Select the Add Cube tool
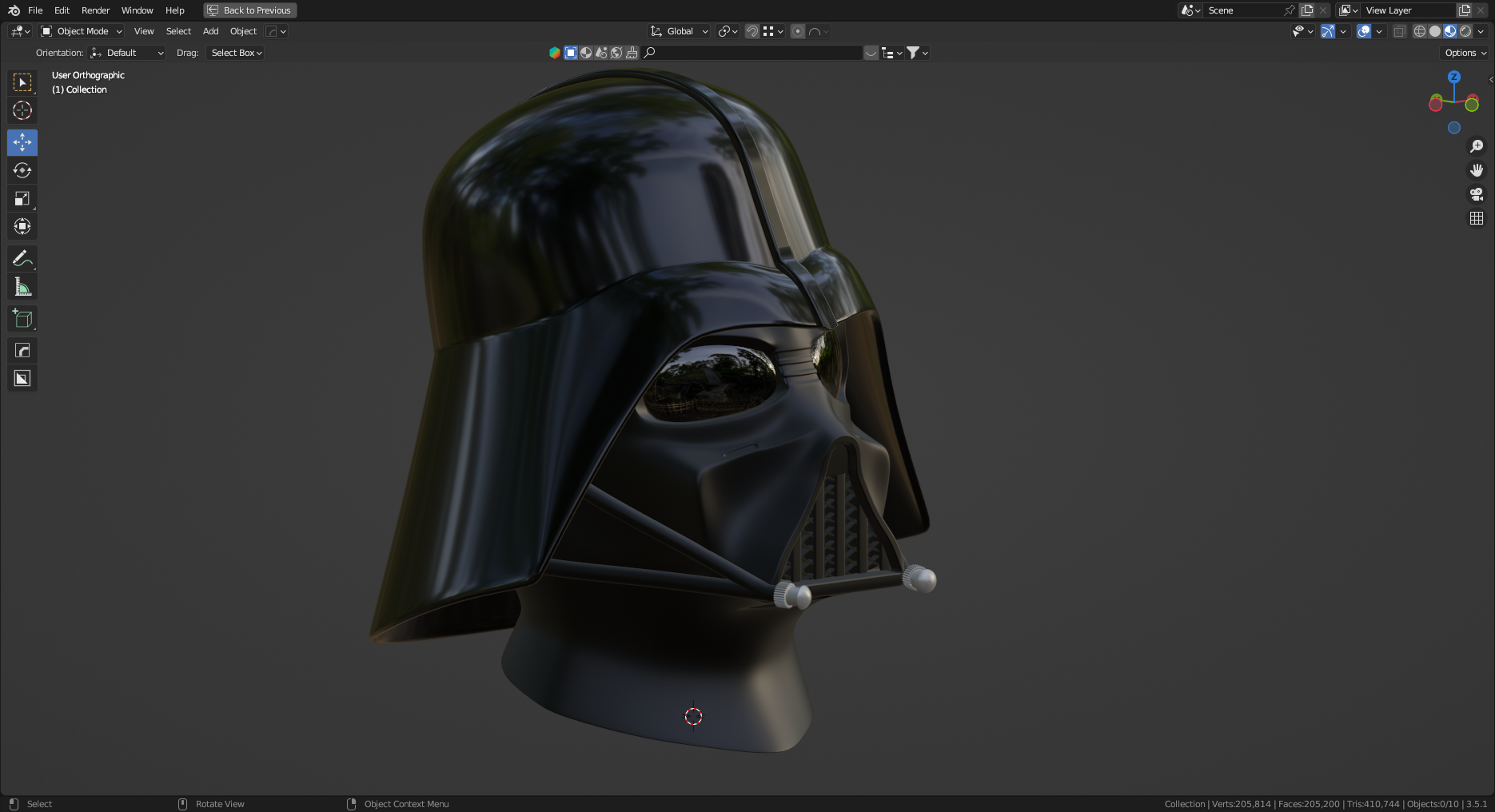 (x=22, y=318)
